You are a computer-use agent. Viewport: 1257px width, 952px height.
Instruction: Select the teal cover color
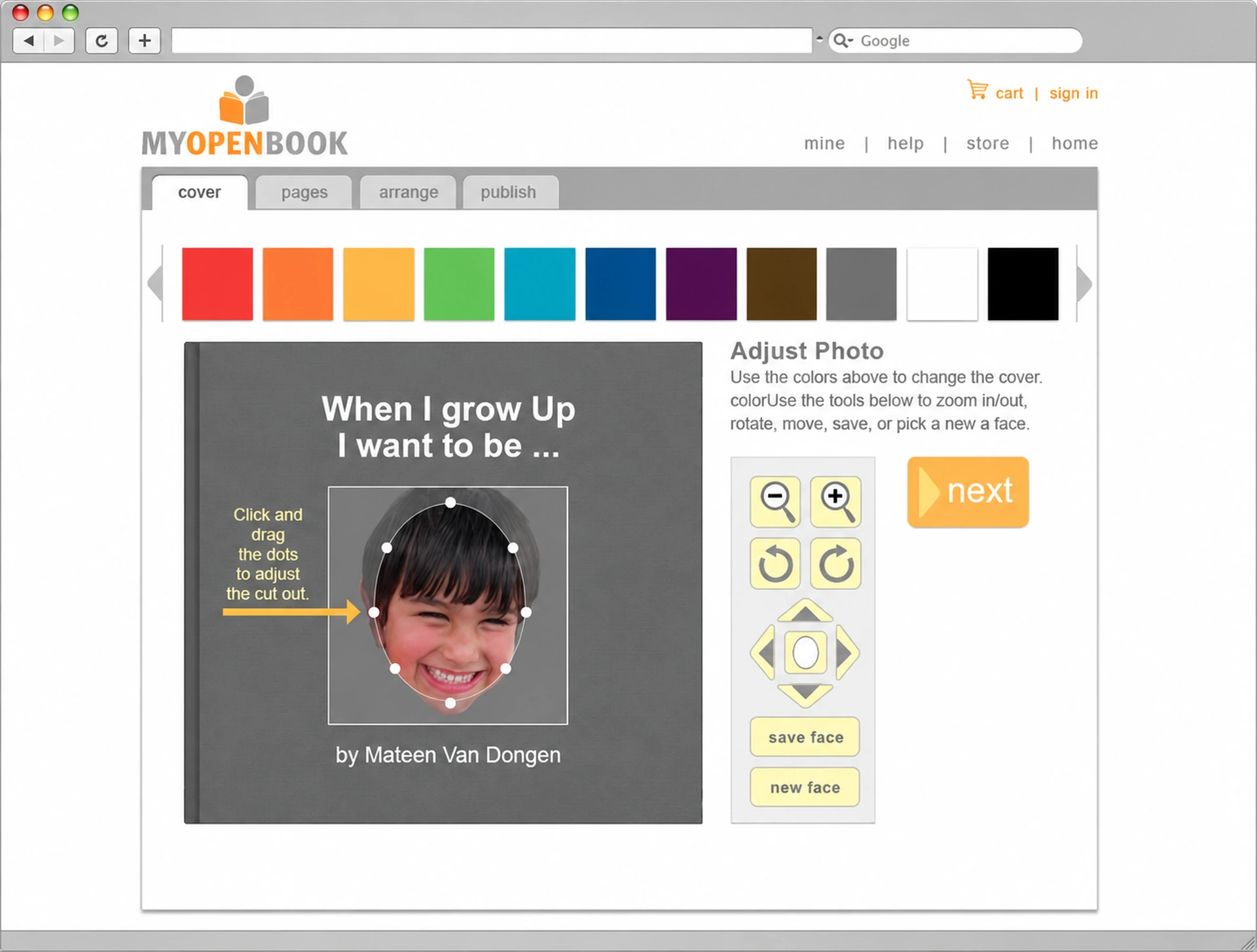click(x=539, y=284)
